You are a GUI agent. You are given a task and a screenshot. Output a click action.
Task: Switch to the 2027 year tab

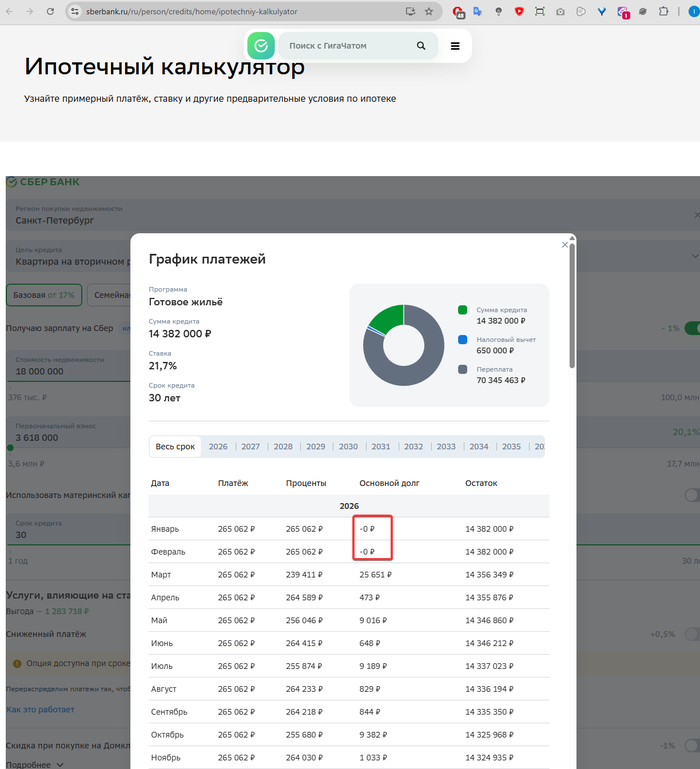coord(250,447)
